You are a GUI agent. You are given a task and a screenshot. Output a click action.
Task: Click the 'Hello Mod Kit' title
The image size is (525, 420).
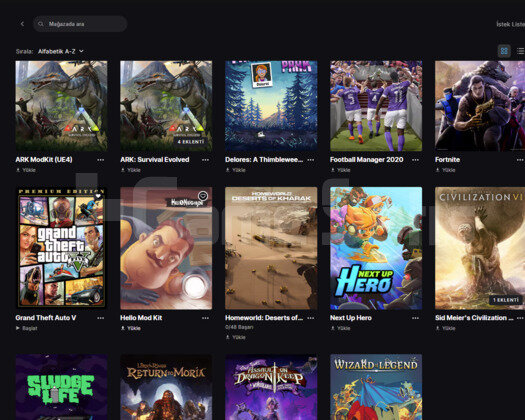[x=141, y=318]
